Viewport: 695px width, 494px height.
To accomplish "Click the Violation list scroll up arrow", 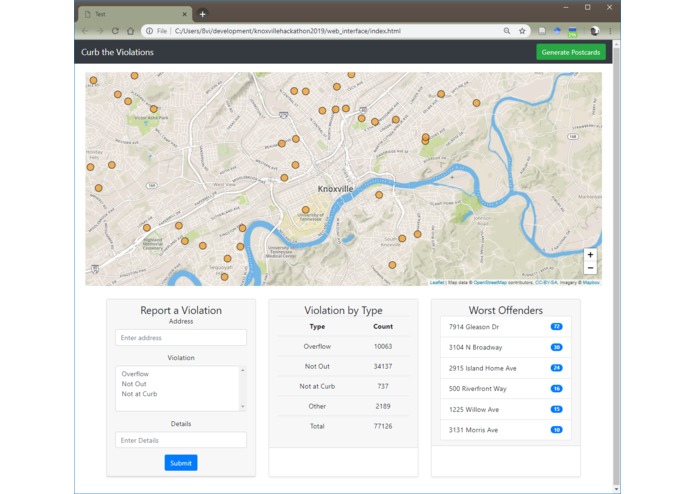I will [x=242, y=370].
